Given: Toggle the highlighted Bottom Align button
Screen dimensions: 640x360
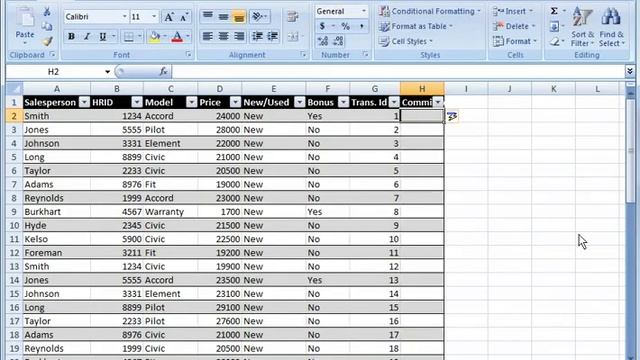Looking at the screenshot, I should click(x=239, y=16).
